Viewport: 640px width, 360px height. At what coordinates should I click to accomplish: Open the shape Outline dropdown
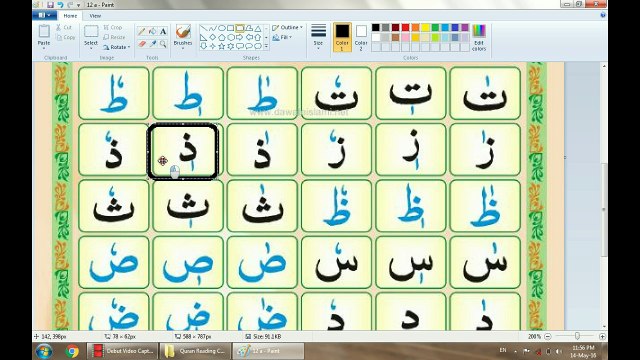[x=288, y=27]
